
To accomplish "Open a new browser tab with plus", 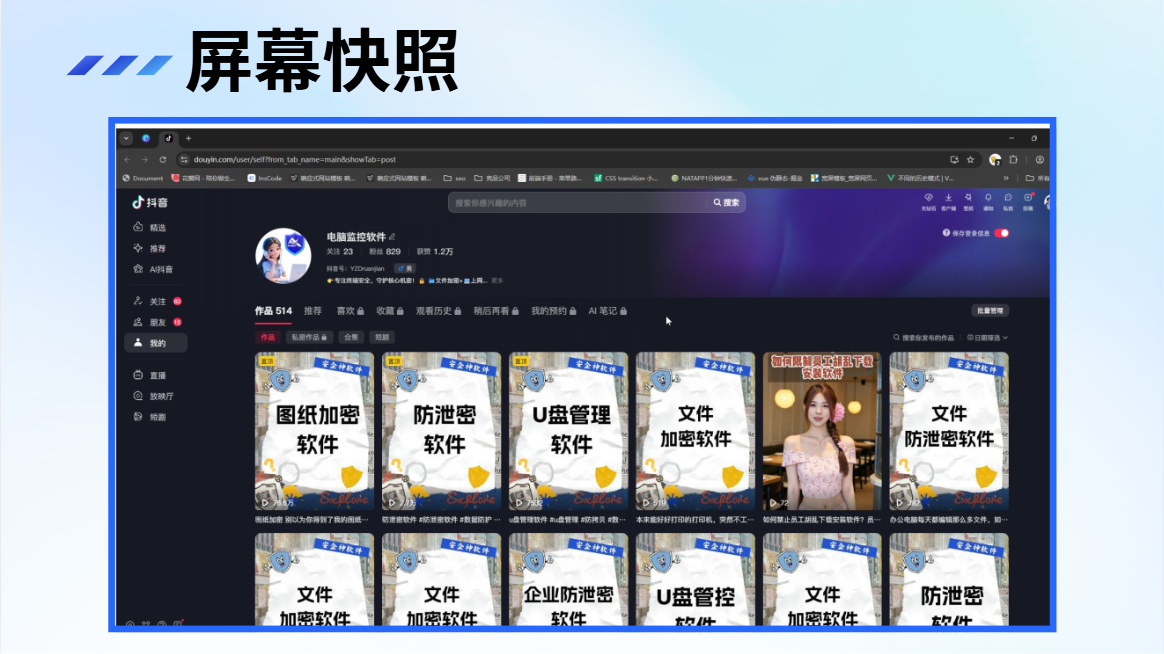I will point(189,138).
